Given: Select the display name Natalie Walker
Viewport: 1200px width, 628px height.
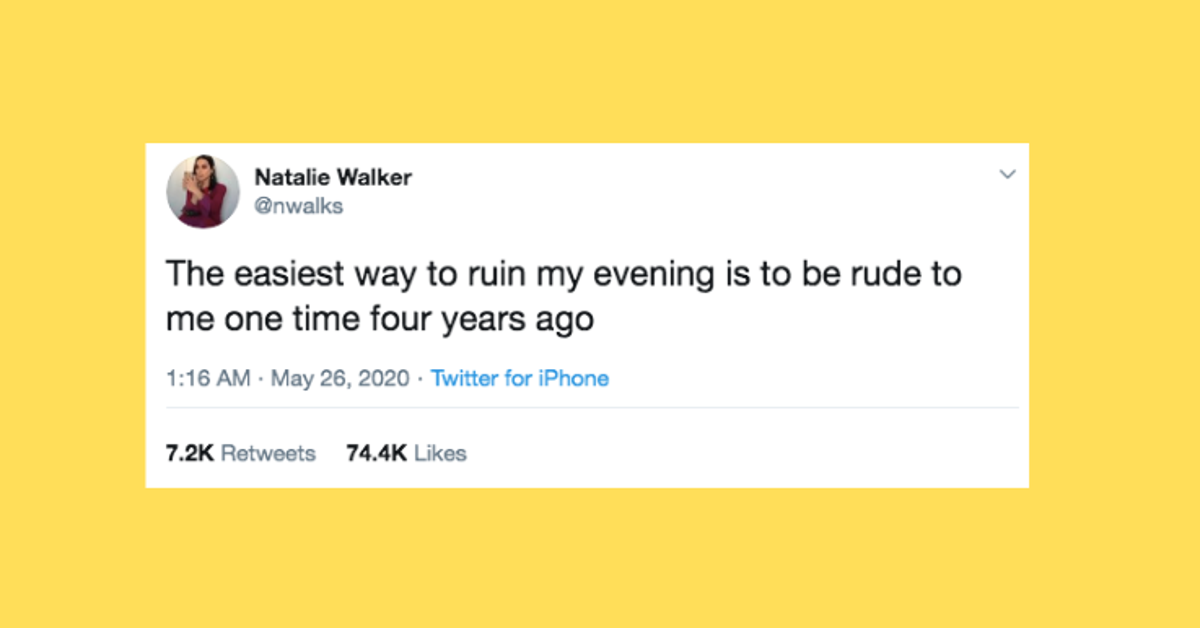Looking at the screenshot, I should tap(333, 177).
